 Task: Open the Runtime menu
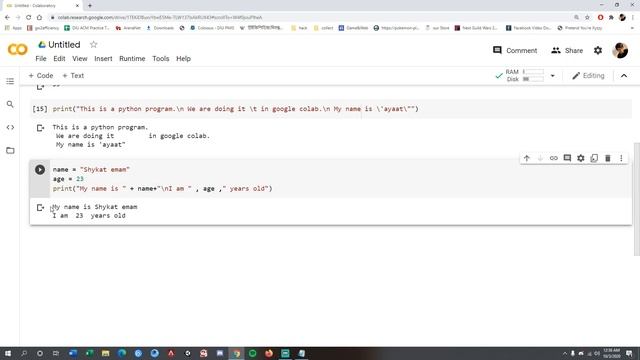click(x=132, y=58)
